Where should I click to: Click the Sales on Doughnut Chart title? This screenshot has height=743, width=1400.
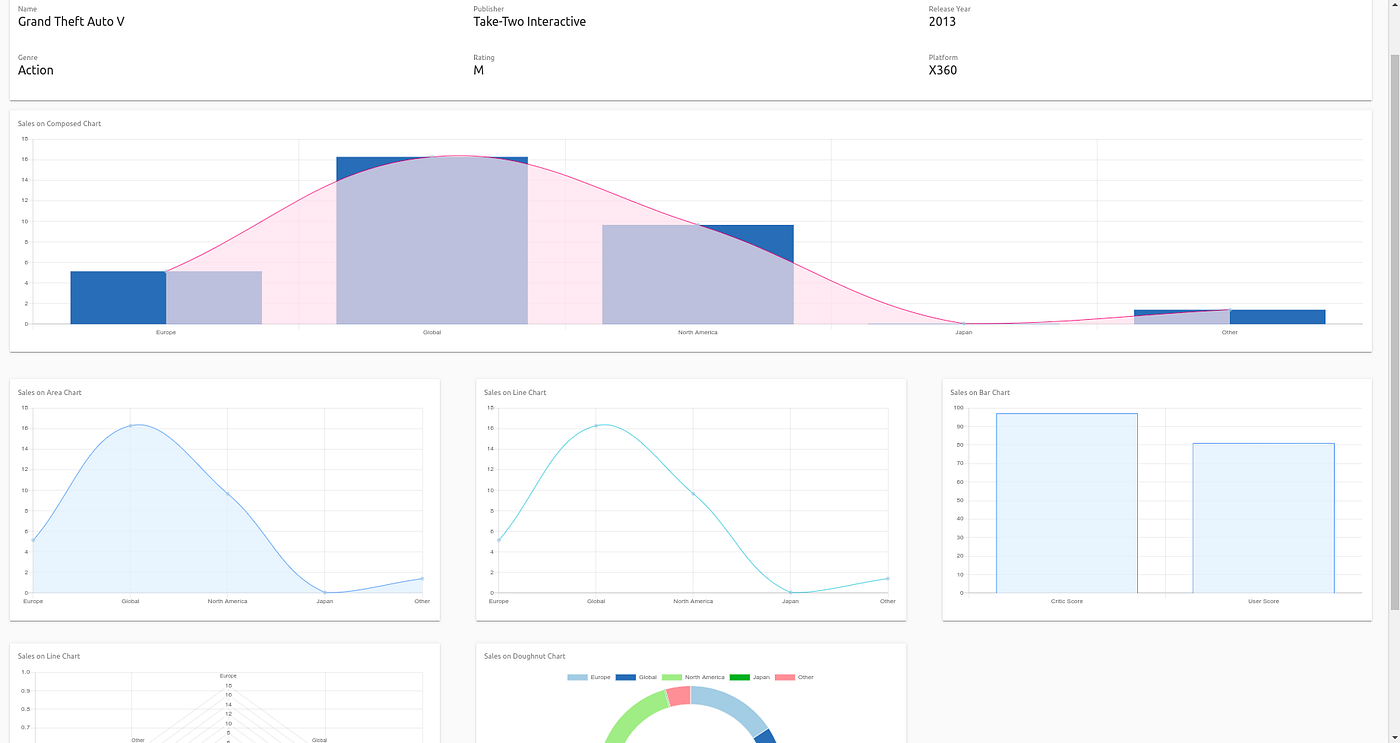click(x=525, y=657)
